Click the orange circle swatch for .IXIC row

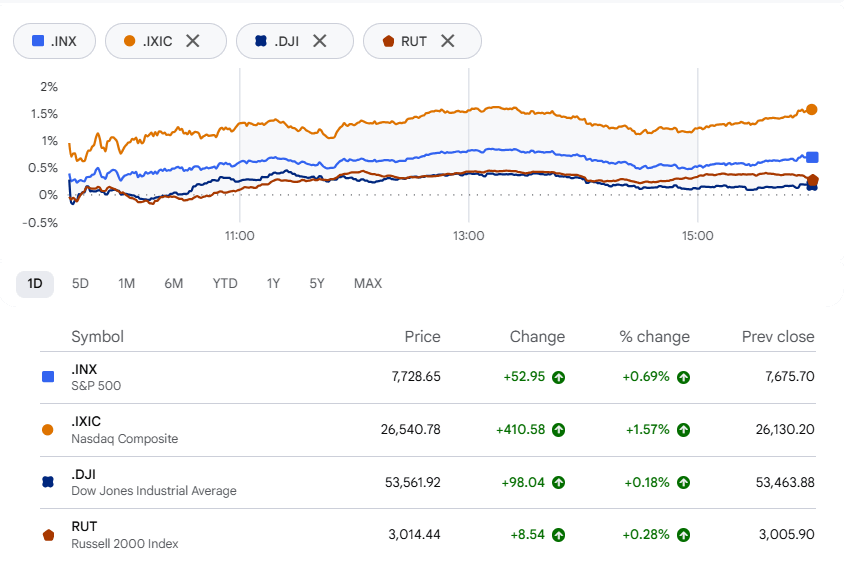(48, 430)
